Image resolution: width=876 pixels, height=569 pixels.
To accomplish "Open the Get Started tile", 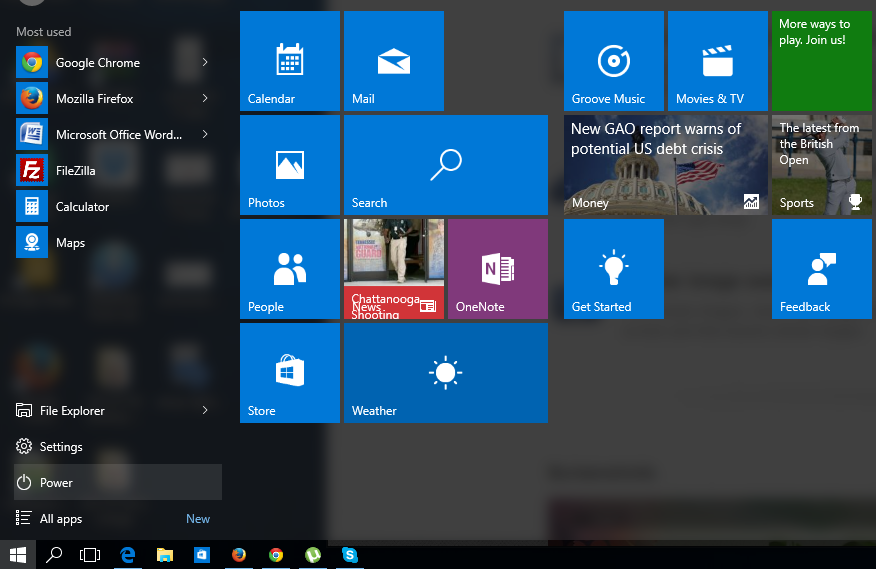I will (614, 269).
